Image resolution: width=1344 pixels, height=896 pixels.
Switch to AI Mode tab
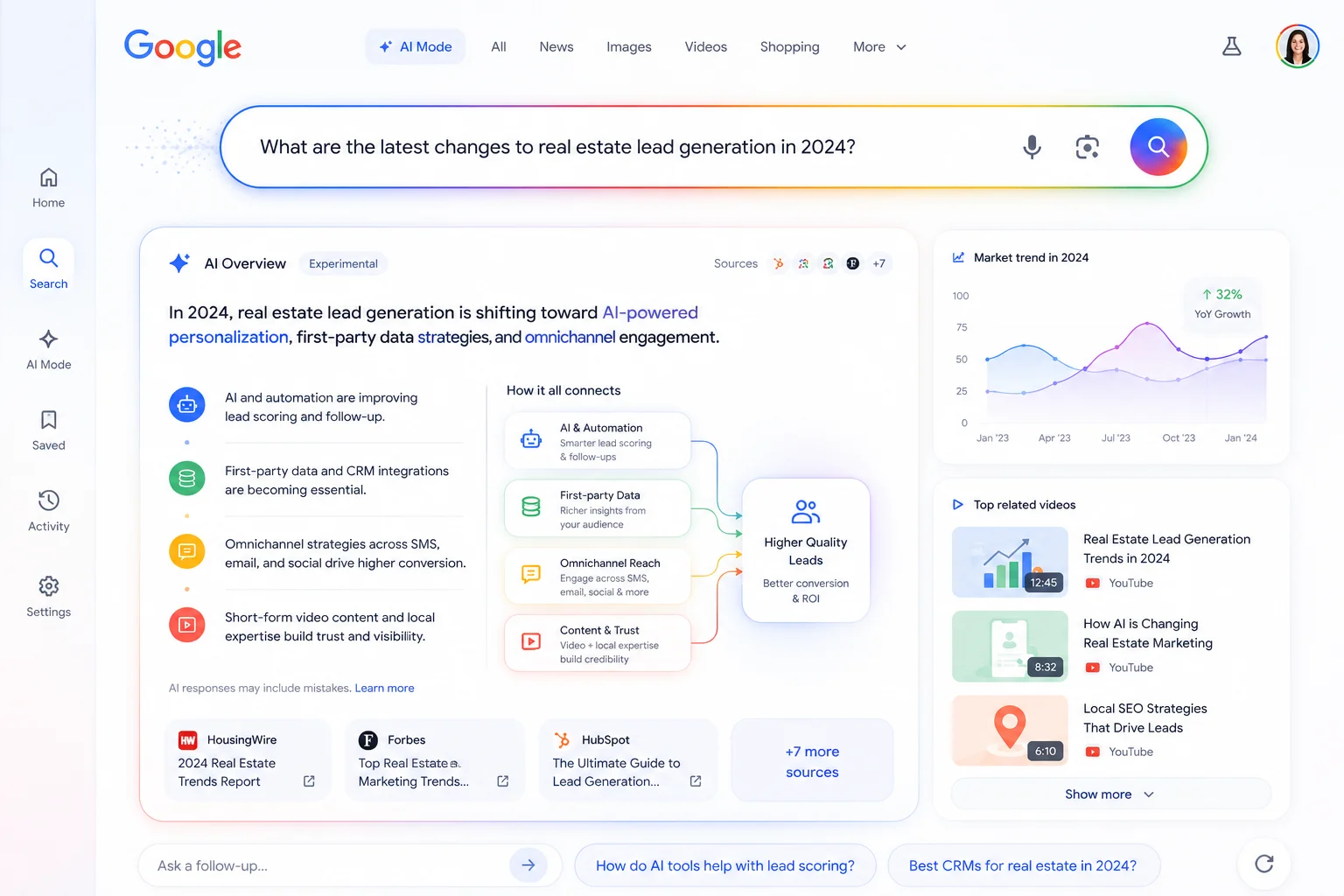click(x=416, y=47)
